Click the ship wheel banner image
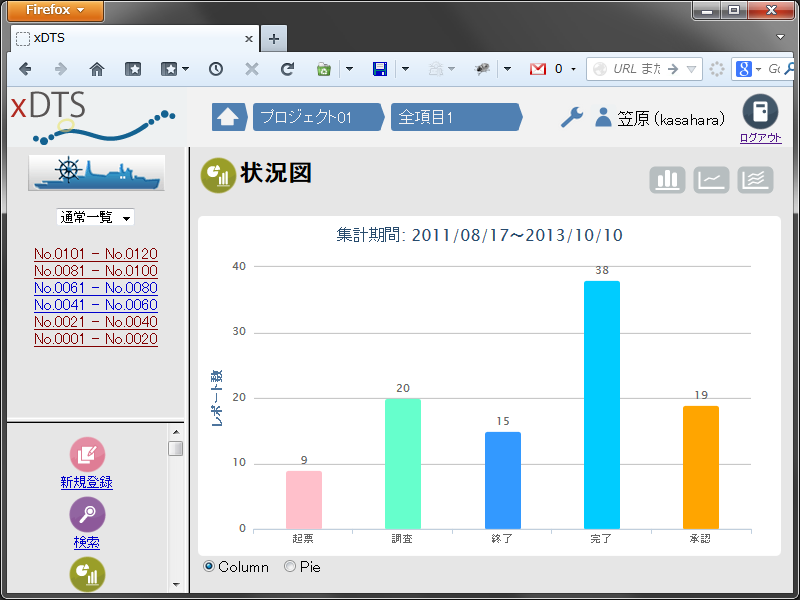Screen dimensions: 800x600 coord(96,173)
